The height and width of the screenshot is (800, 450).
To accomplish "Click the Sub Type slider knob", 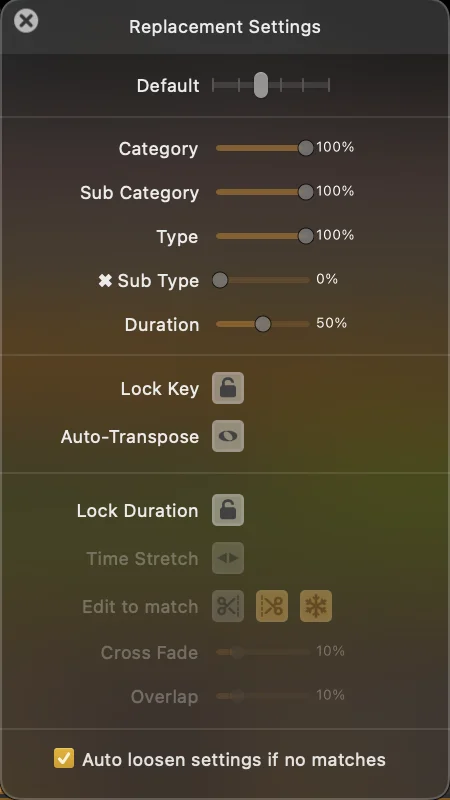I will pos(220,280).
